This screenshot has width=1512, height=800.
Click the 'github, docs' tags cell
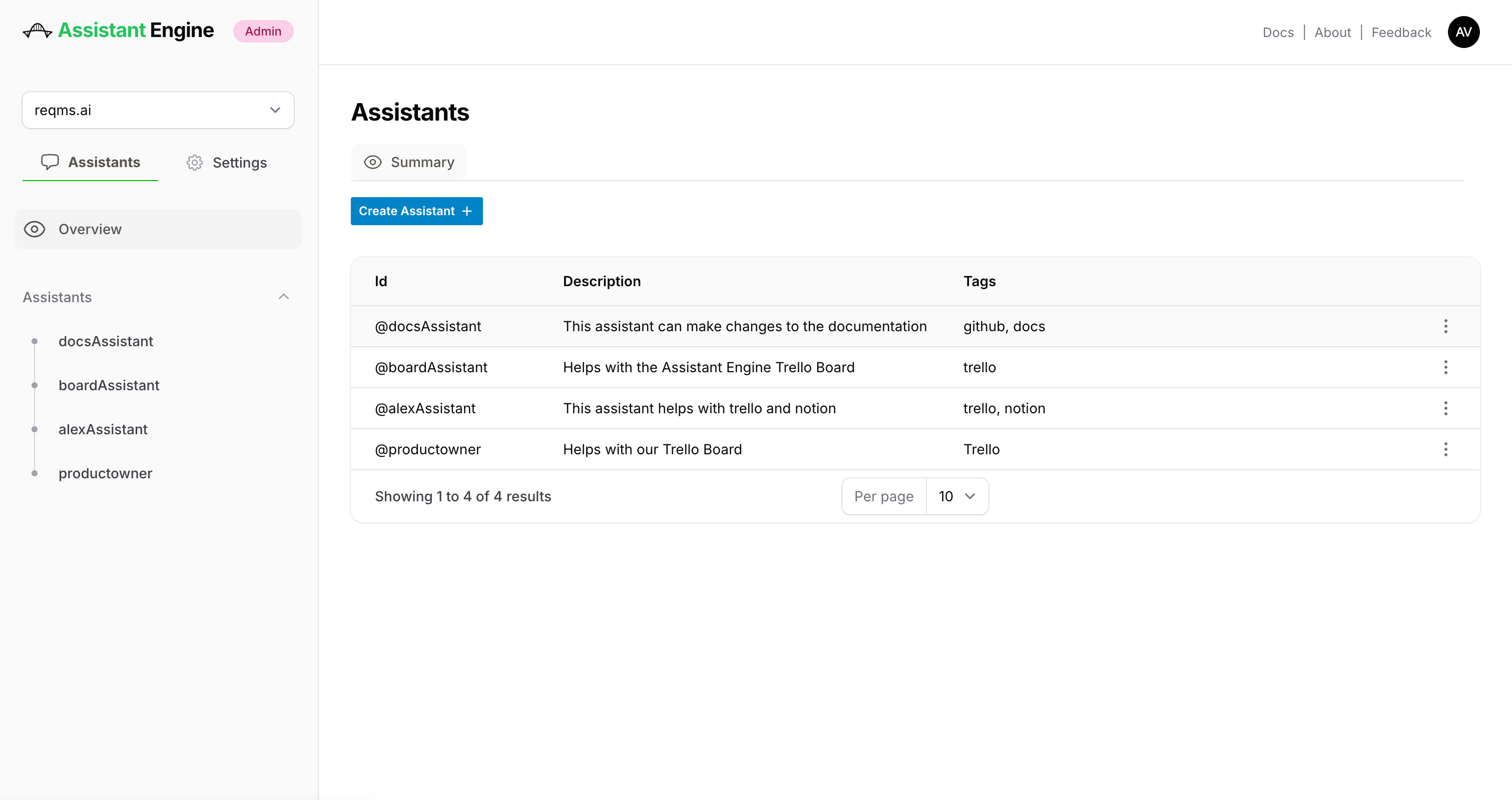pos(1003,326)
